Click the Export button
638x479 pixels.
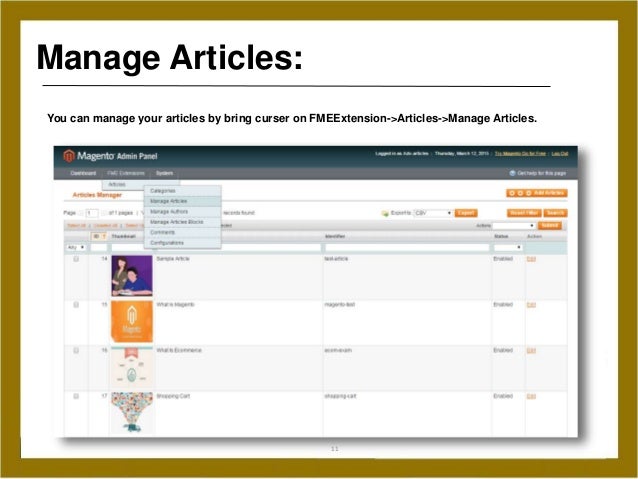click(x=465, y=213)
